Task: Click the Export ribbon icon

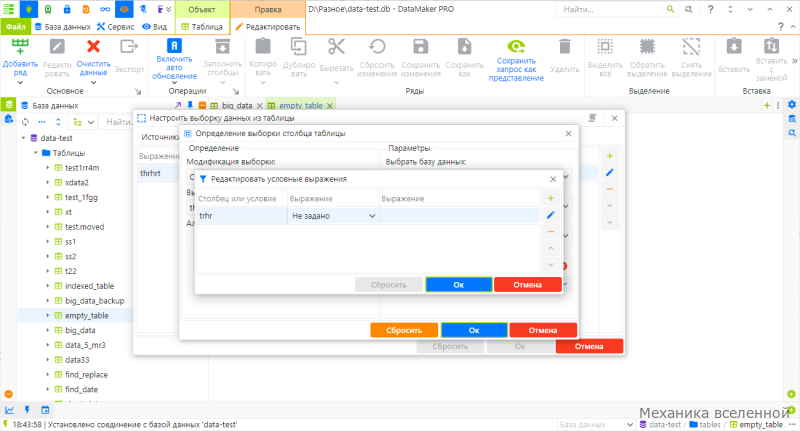Action: pyautogui.click(x=129, y=47)
